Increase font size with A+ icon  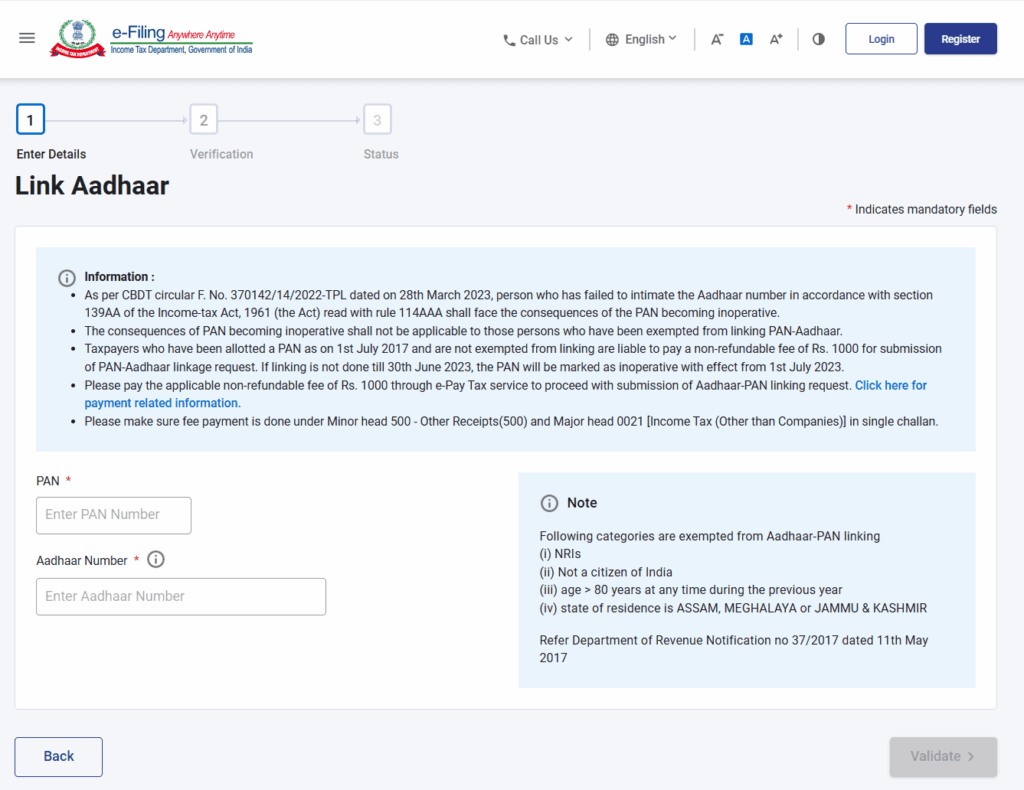coord(776,39)
